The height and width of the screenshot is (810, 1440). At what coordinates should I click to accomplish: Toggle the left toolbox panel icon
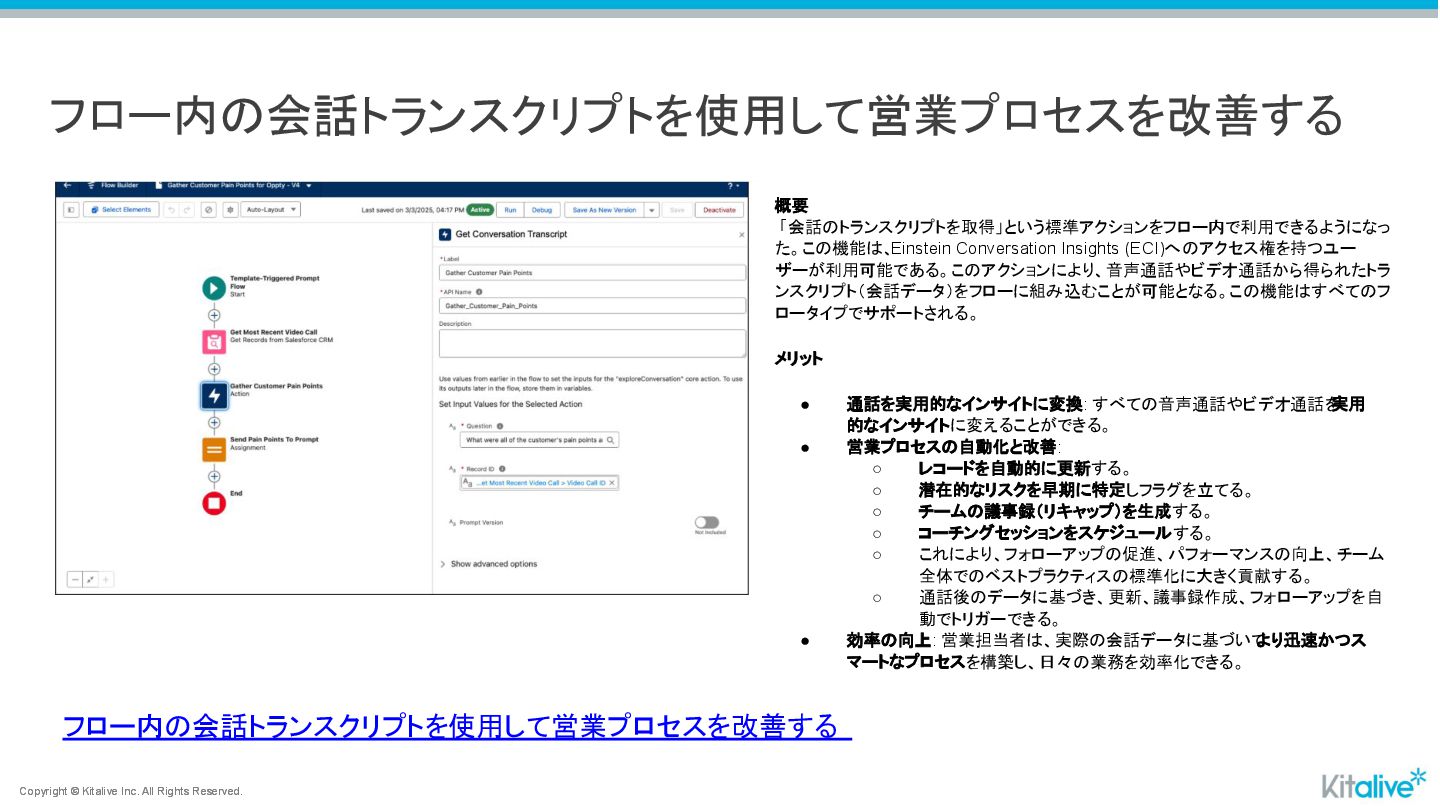pos(71,210)
